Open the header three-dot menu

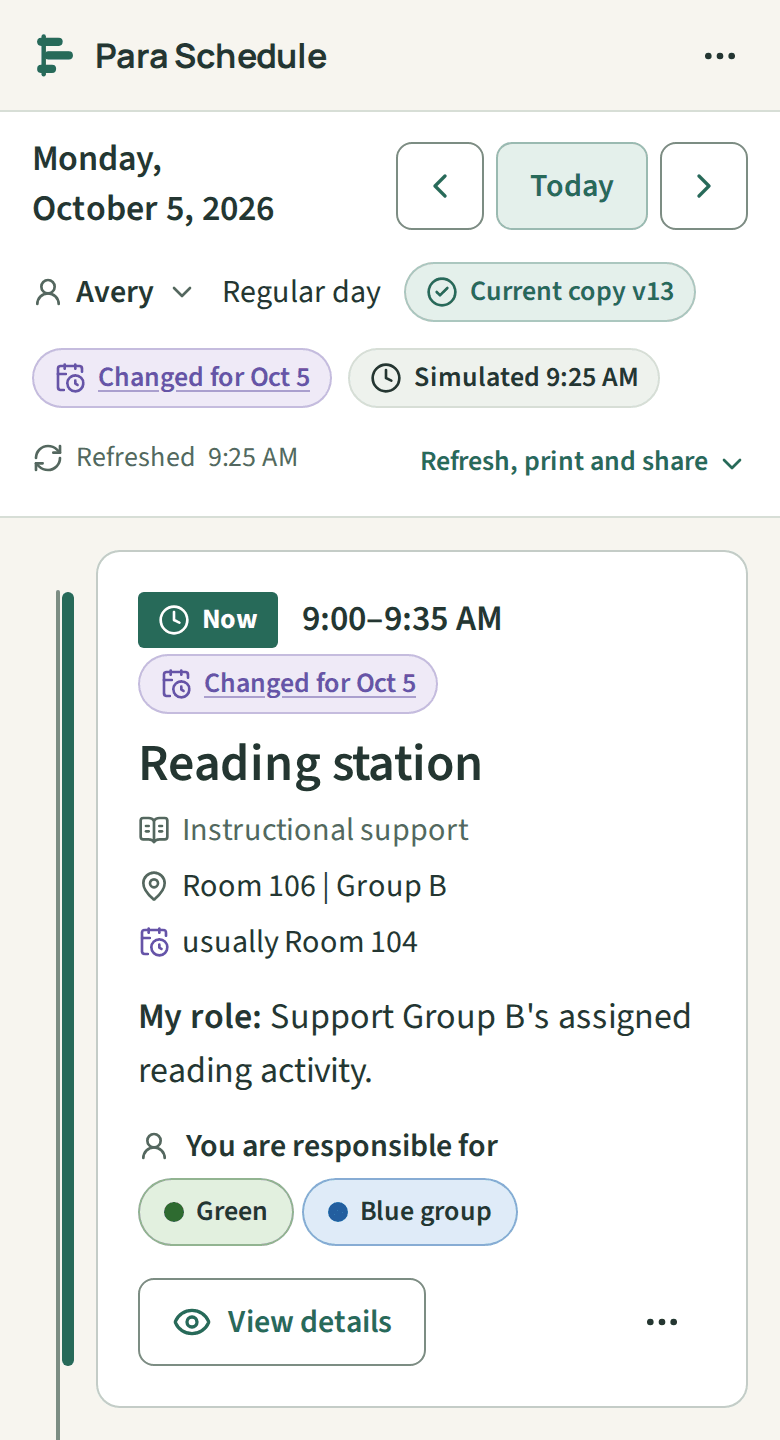[x=720, y=56]
